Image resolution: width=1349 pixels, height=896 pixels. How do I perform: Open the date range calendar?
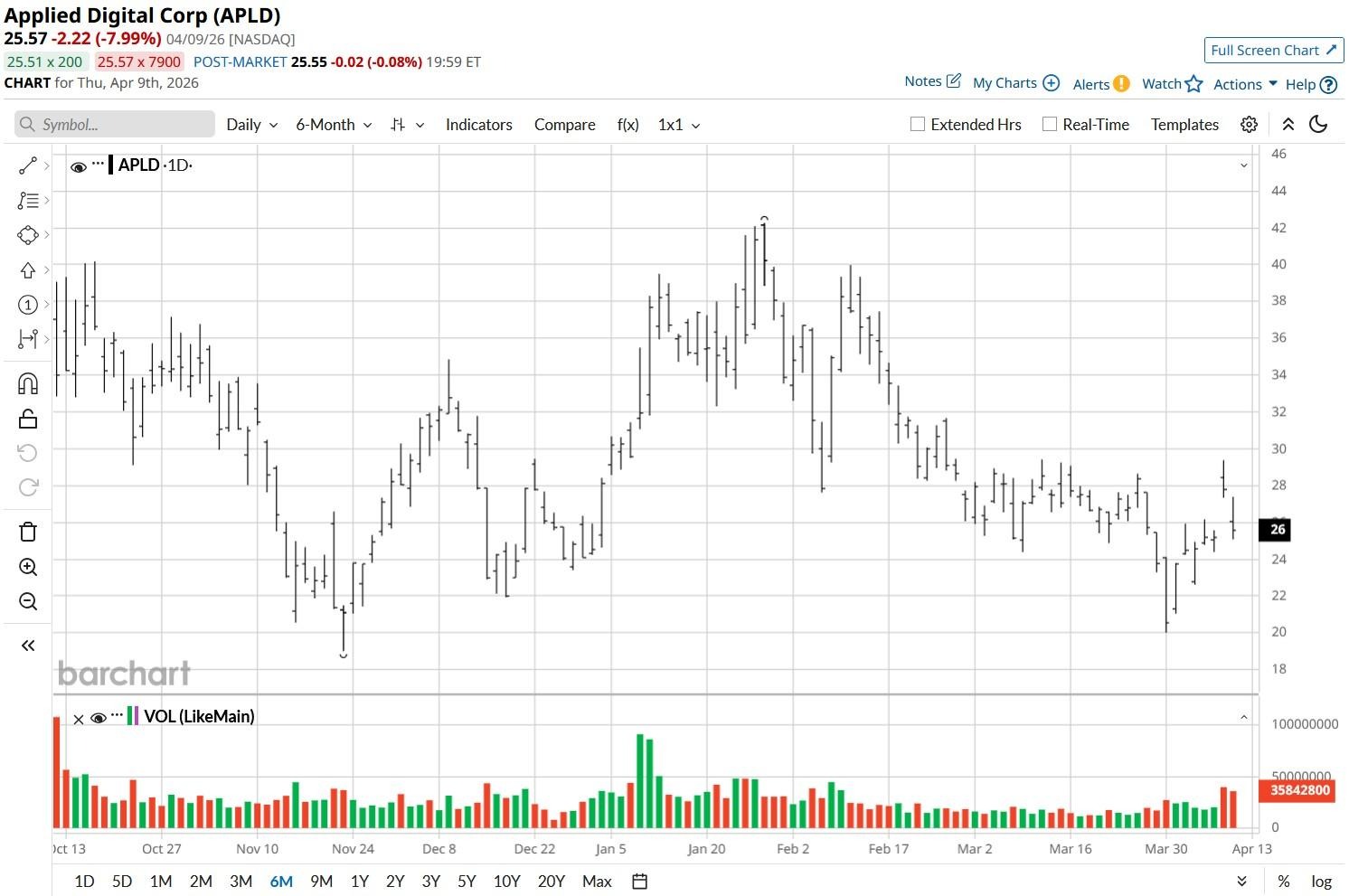tap(639, 882)
